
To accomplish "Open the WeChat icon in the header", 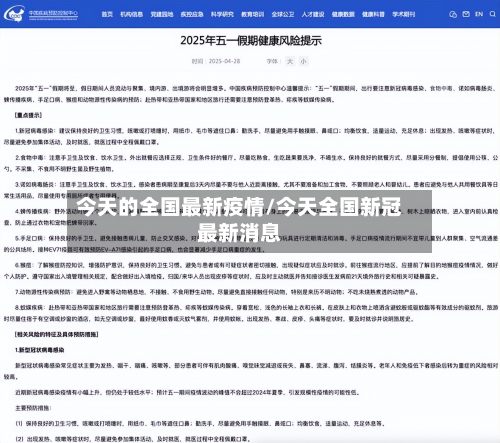I will tap(453, 14).
